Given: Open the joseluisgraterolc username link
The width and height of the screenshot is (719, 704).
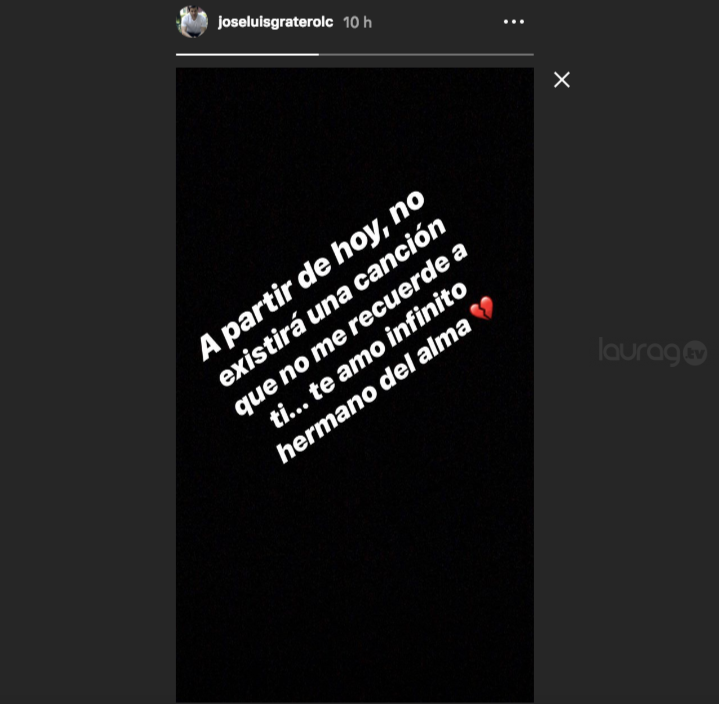Looking at the screenshot, I should pos(276,22).
